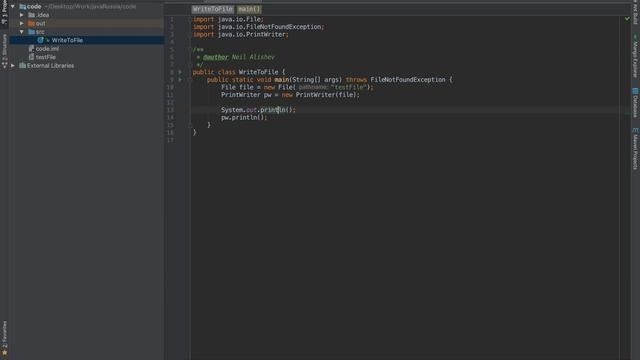
Task: Click the .idea folder icon
Action: pyautogui.click(x=31, y=15)
